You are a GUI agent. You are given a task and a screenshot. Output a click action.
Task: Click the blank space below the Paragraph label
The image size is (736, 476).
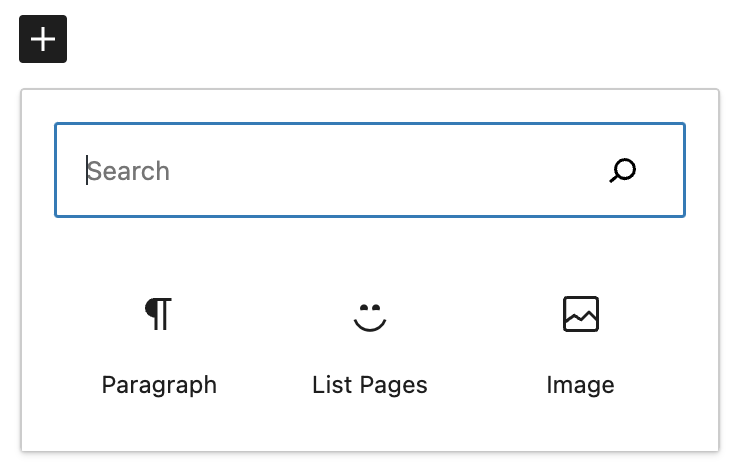159,425
